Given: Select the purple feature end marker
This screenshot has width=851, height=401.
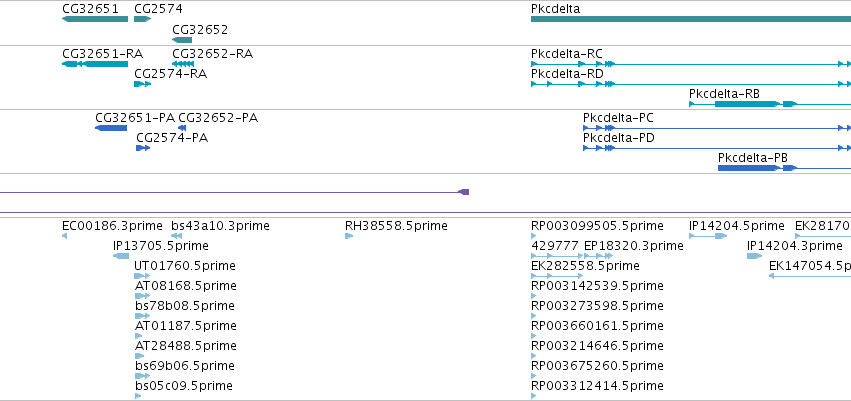Looking at the screenshot, I should point(463,192).
